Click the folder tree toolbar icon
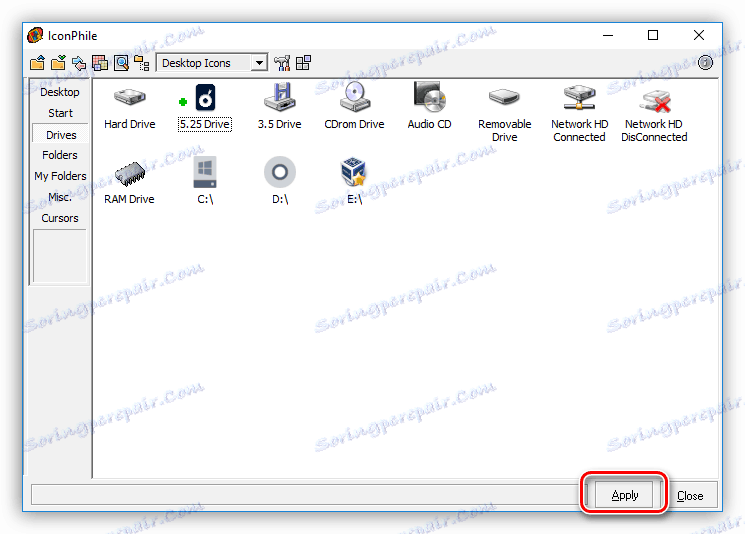The height and width of the screenshot is (534, 745). [x=142, y=63]
